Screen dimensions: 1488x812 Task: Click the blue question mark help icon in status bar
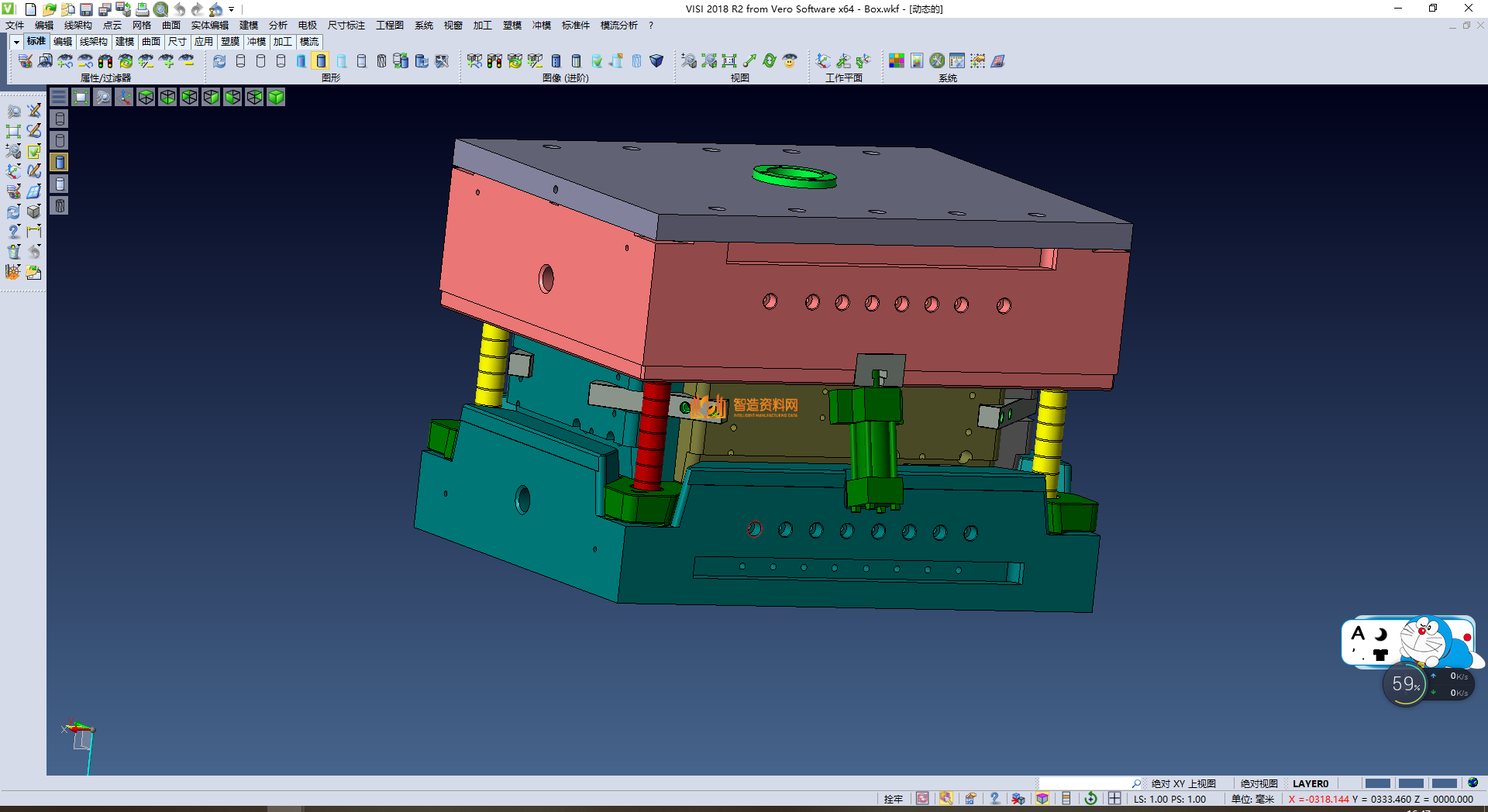pos(994,799)
